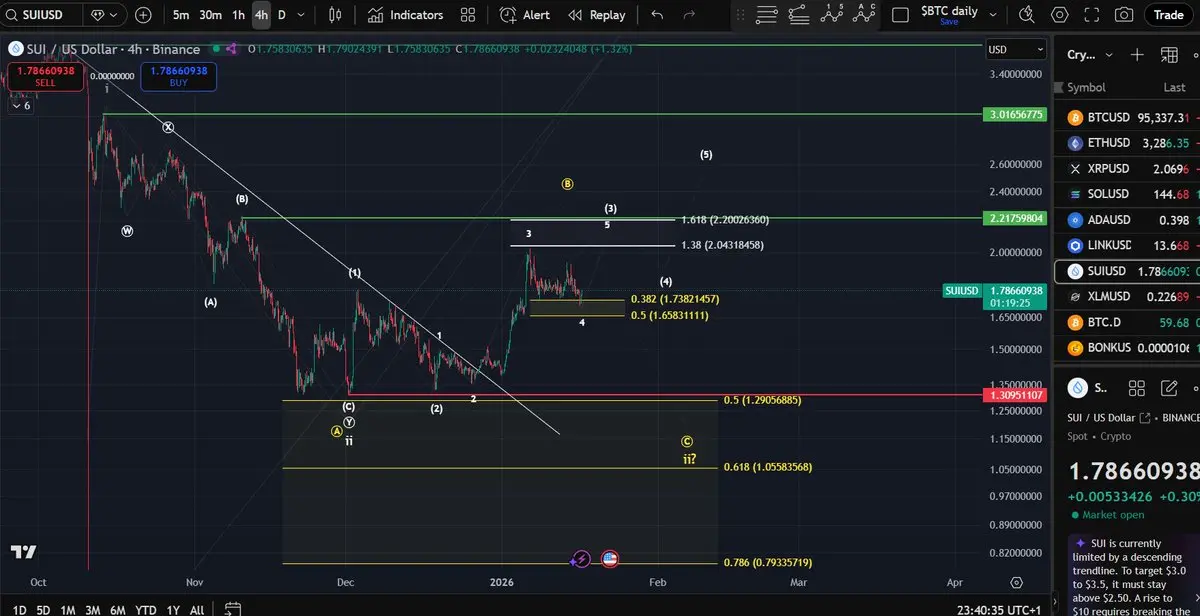Image resolution: width=1200 pixels, height=616 pixels.
Task: Click the TradingView logo on the chart
Action: 23,552
